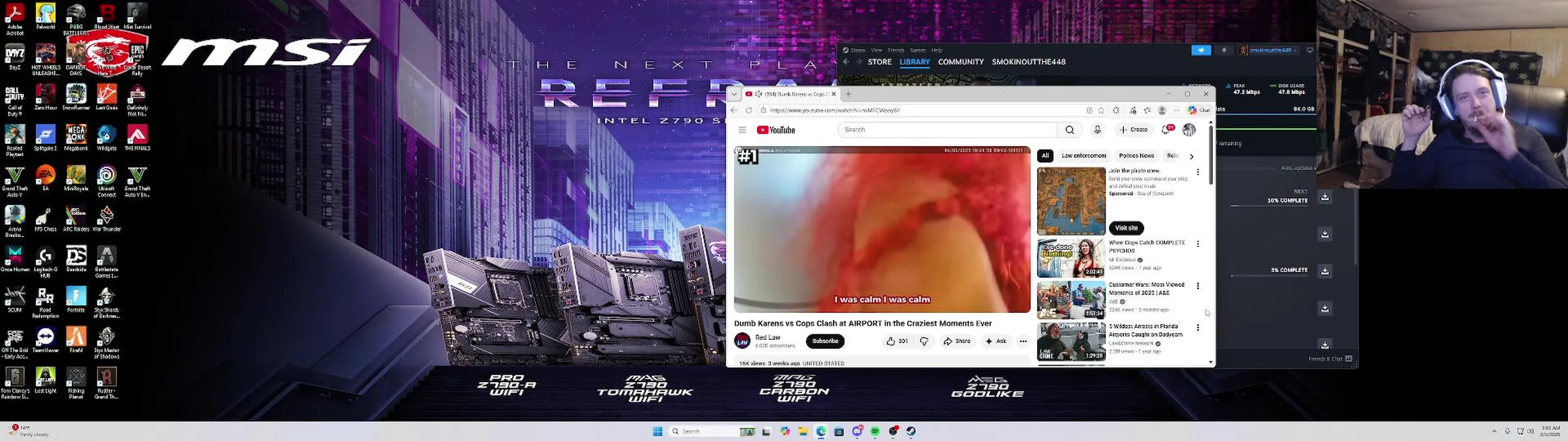Open Palworld desktop shortcut
Viewport: 1568px width, 441px height.
coord(45,16)
